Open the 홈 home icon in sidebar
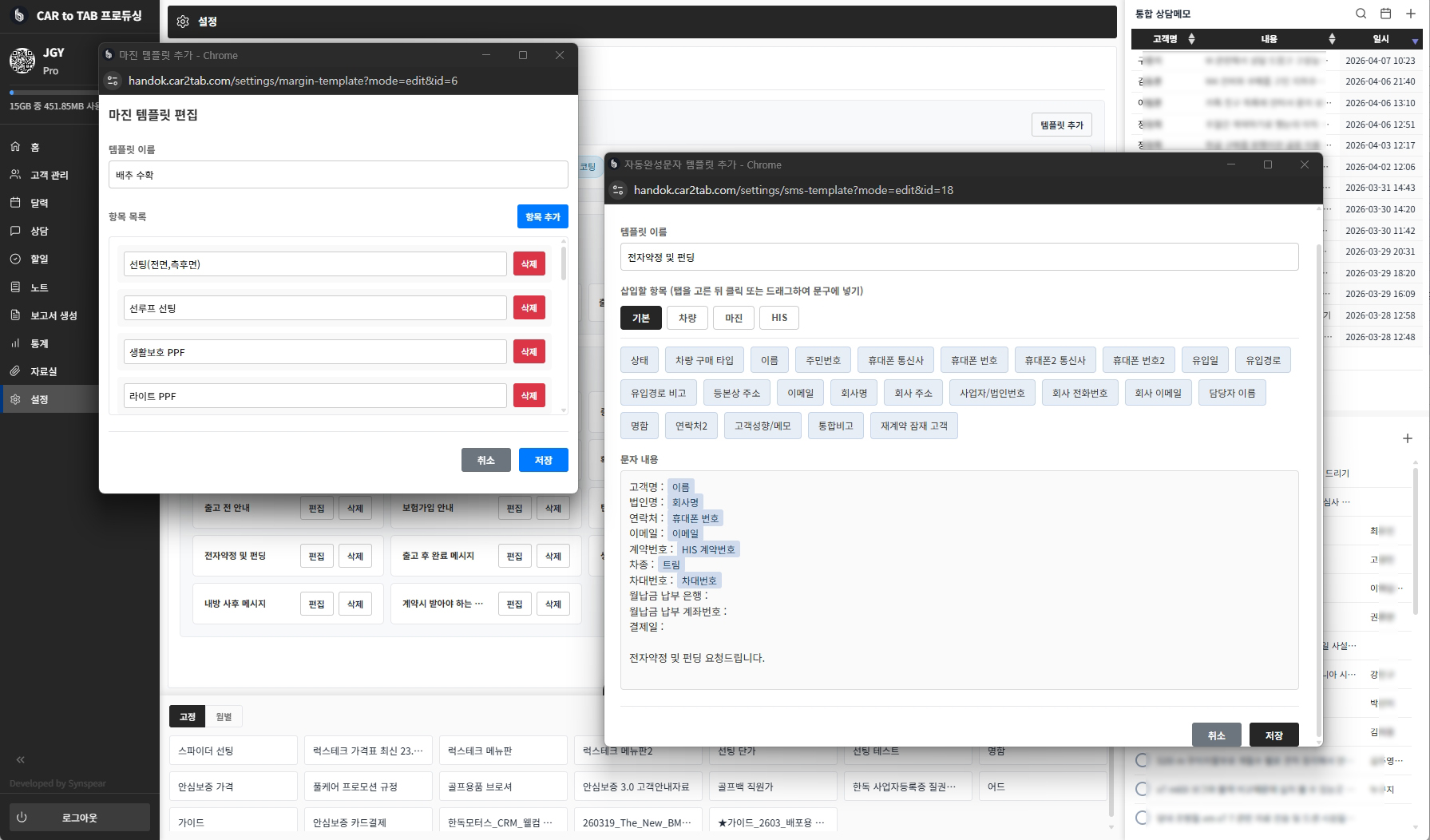Viewport: 1430px width, 840px height. (x=15, y=147)
